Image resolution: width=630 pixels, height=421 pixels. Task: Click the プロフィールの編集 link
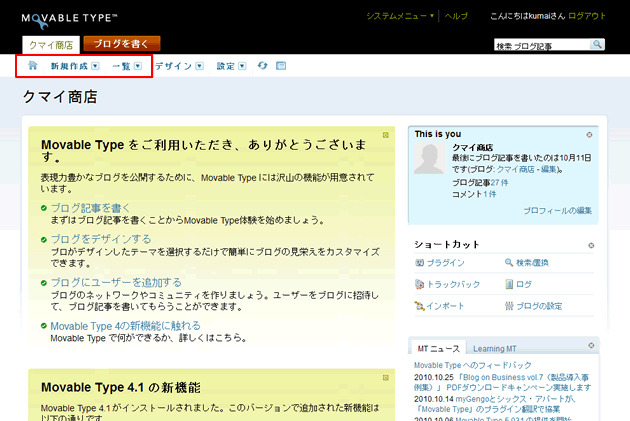point(558,210)
